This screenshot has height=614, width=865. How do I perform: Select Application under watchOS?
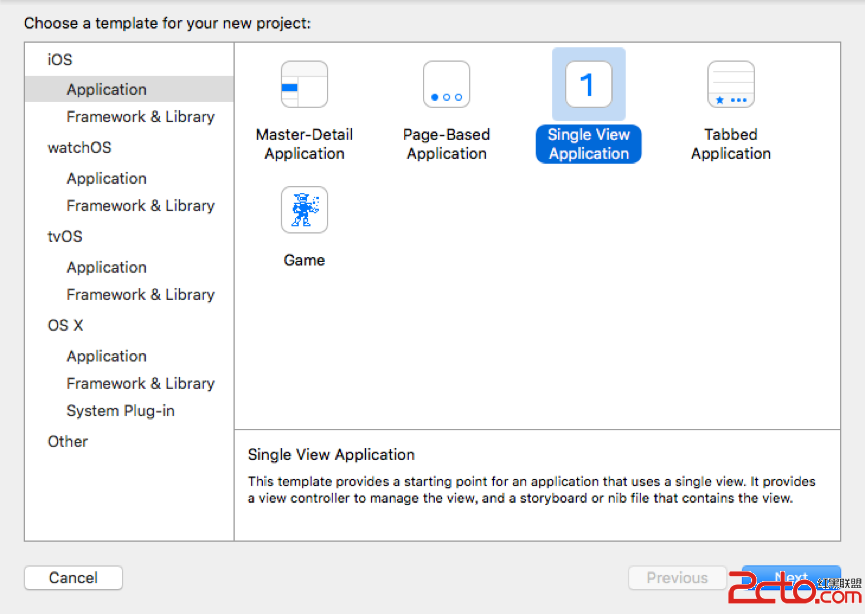pos(107,178)
